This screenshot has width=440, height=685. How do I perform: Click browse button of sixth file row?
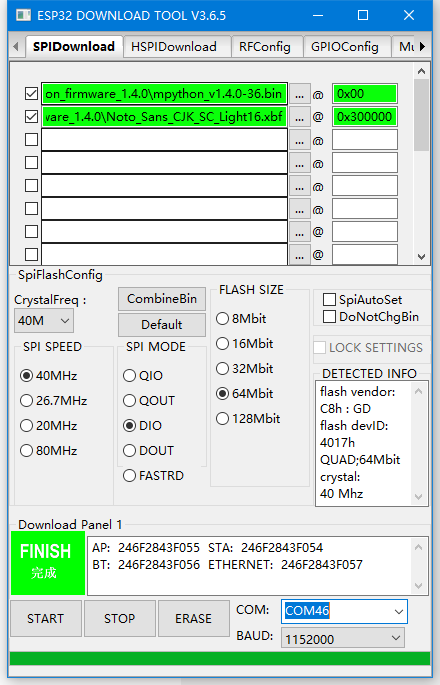(x=300, y=210)
